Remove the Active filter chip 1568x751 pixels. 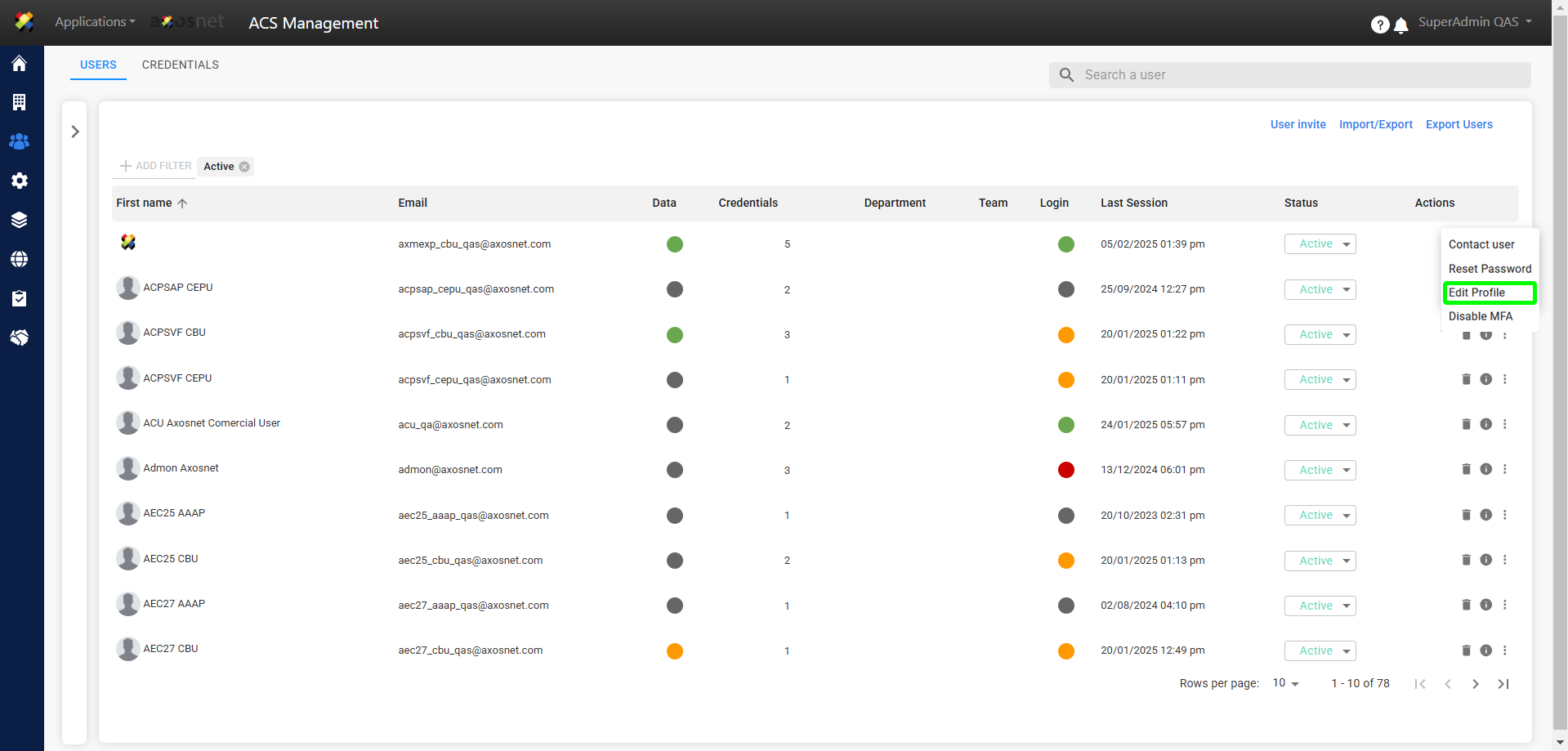pos(244,167)
